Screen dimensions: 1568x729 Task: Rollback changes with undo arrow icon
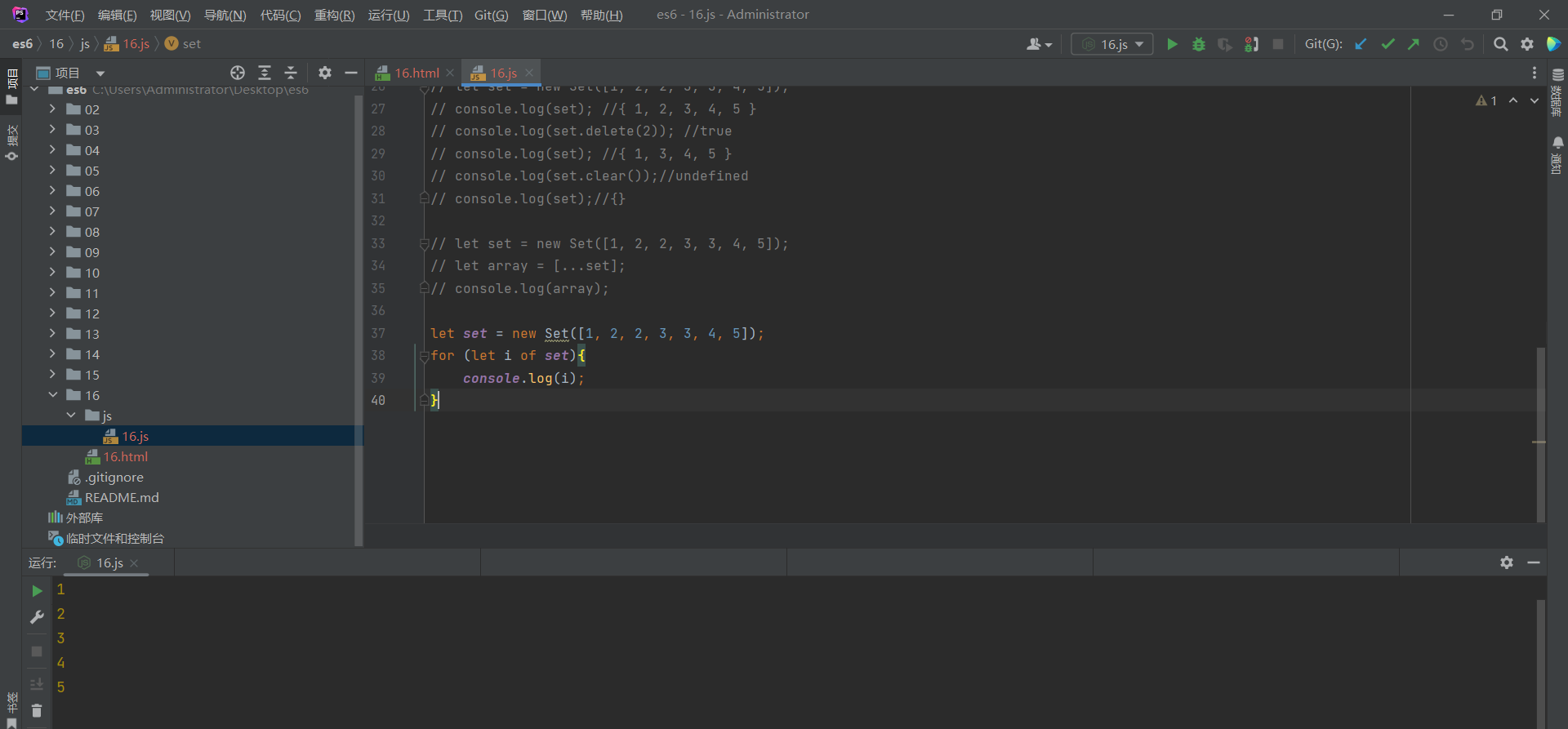(x=1468, y=44)
